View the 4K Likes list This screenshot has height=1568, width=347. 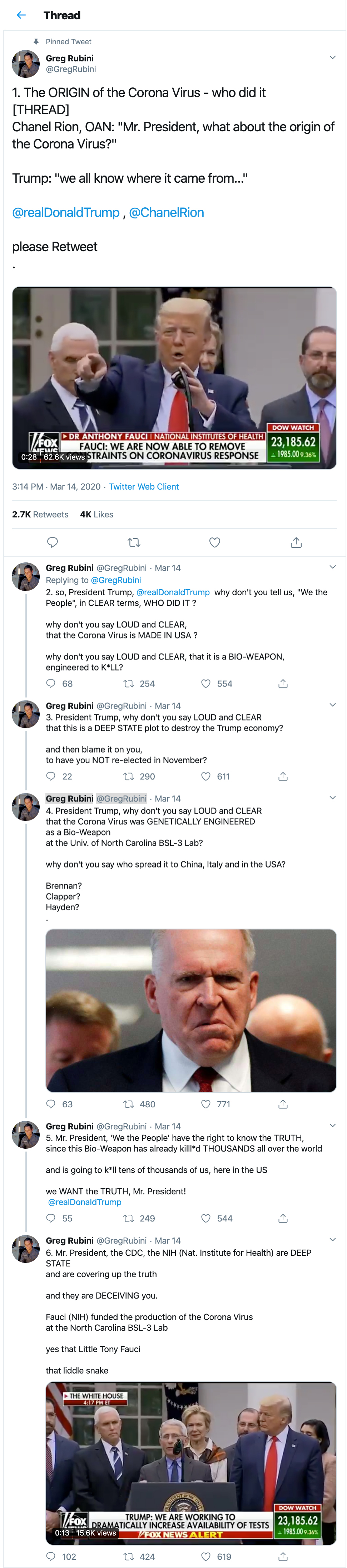pyautogui.click(x=96, y=514)
